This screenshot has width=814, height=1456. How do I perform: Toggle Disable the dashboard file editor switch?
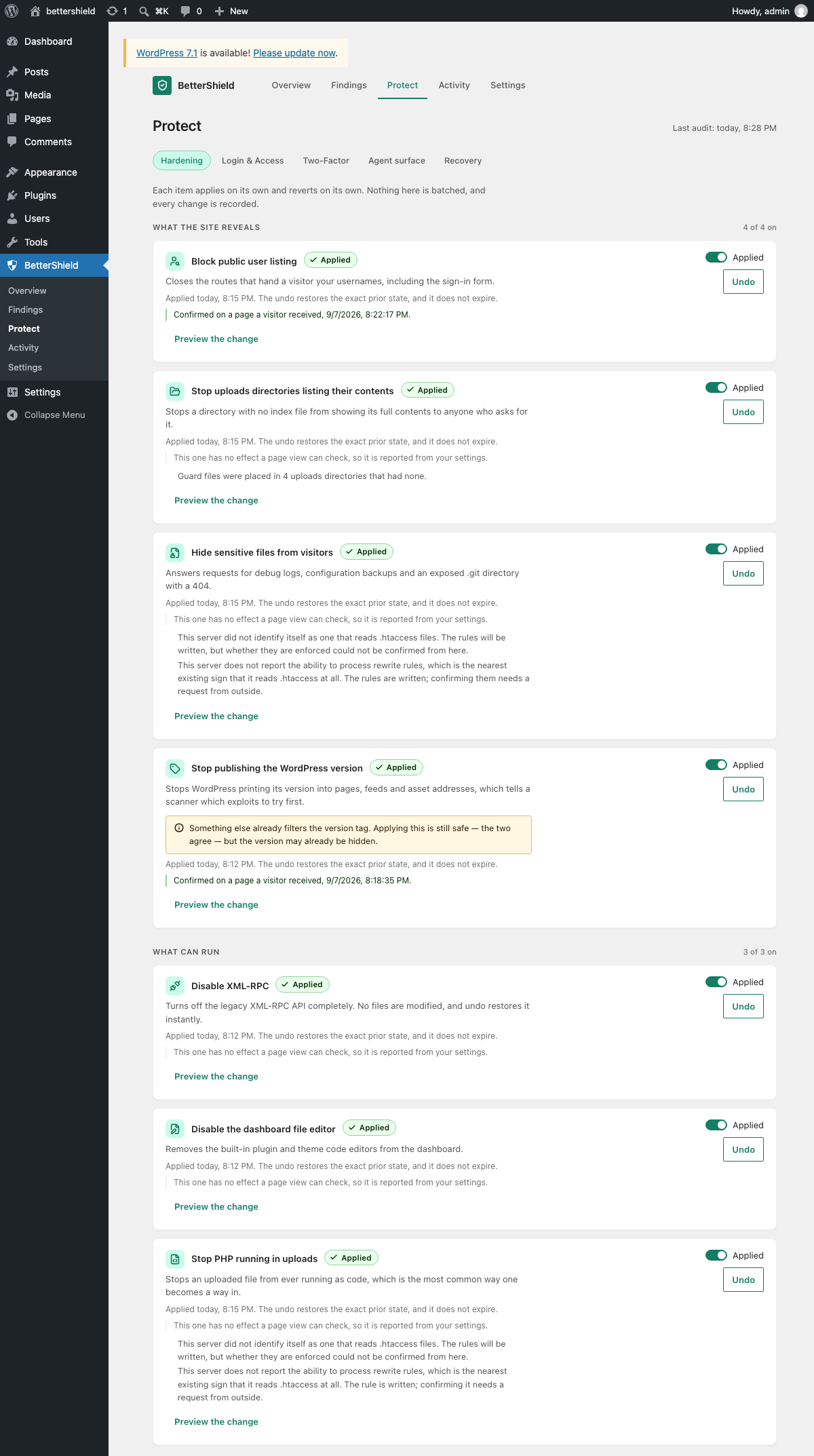716,1125
